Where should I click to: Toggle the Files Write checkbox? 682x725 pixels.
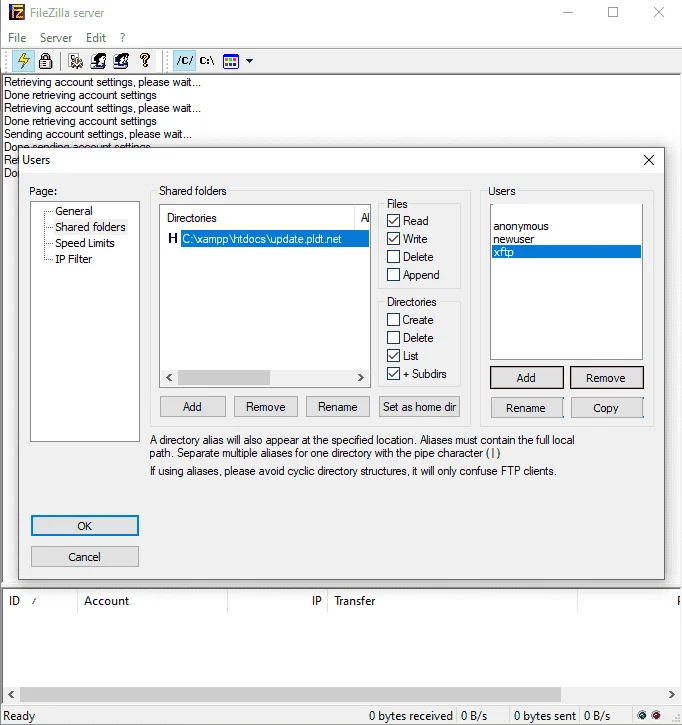click(x=393, y=239)
